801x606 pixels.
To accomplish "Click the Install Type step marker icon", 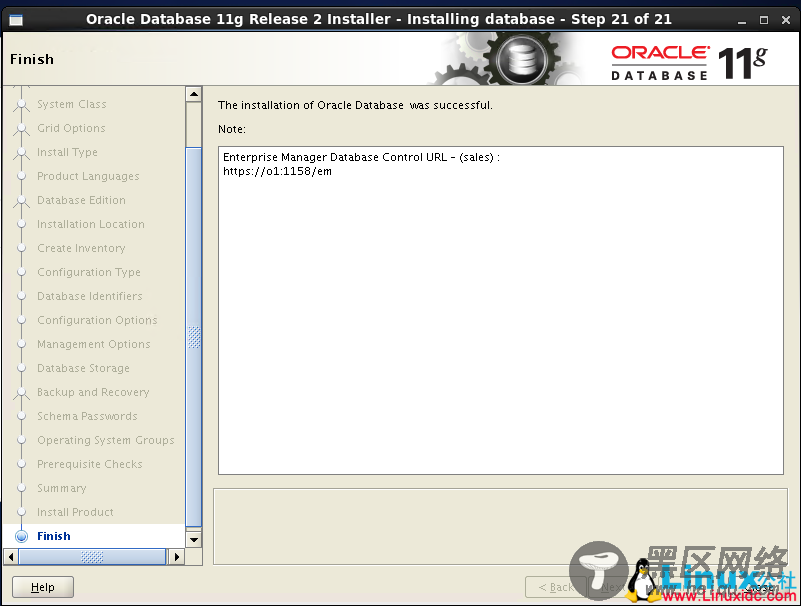I will click(x=21, y=153).
